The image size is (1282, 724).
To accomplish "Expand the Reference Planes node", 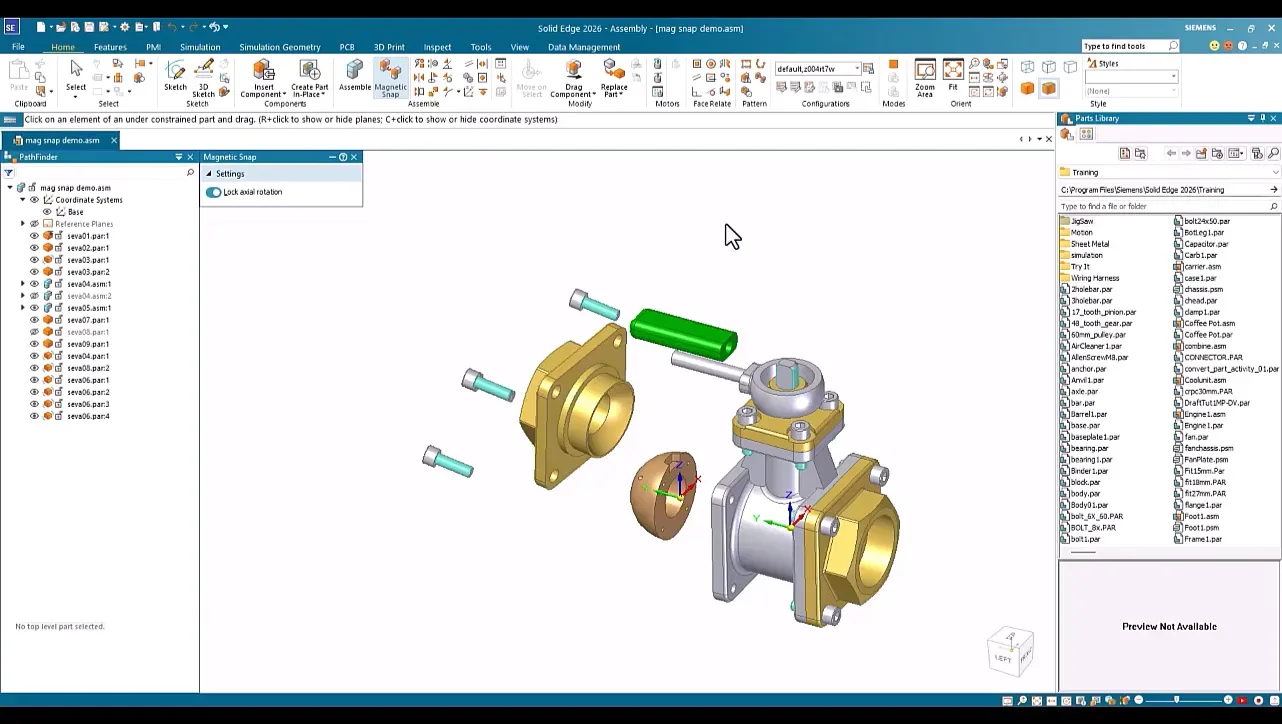I will tap(23, 224).
